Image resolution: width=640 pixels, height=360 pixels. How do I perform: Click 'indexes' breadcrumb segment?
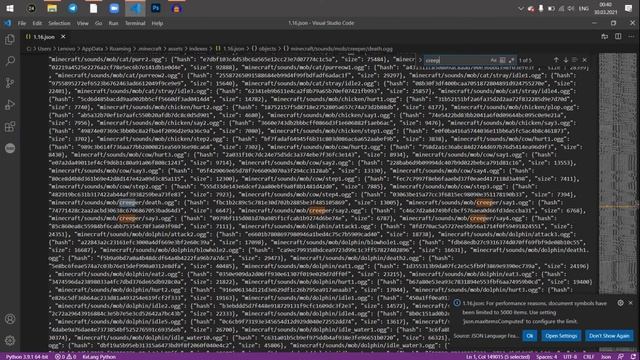tap(198, 49)
